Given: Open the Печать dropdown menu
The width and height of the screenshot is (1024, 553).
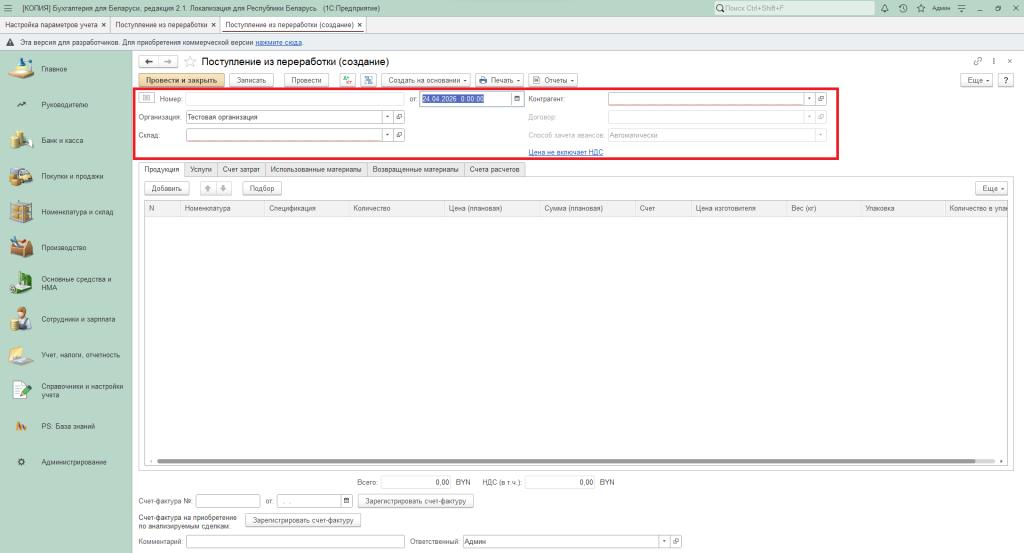Looking at the screenshot, I should click(499, 80).
